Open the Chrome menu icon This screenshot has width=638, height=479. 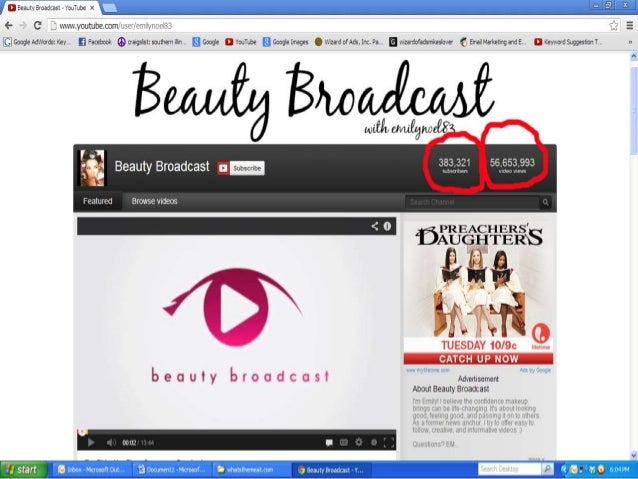point(629,26)
